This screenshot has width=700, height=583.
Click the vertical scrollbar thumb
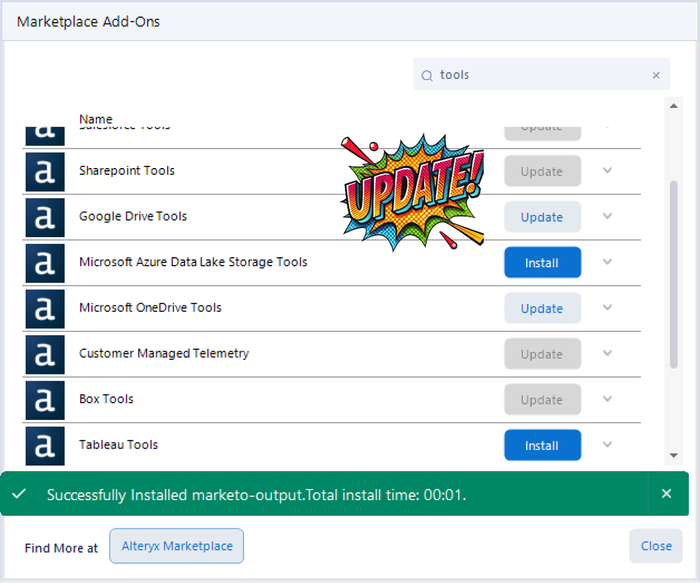(x=674, y=275)
